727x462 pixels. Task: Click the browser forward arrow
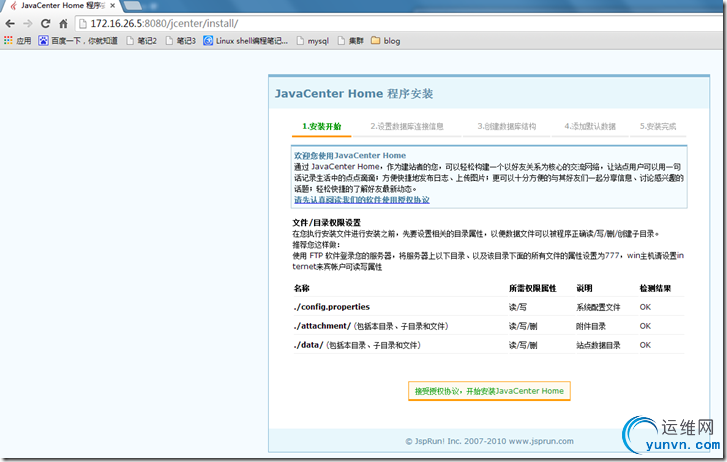pyautogui.click(x=28, y=24)
